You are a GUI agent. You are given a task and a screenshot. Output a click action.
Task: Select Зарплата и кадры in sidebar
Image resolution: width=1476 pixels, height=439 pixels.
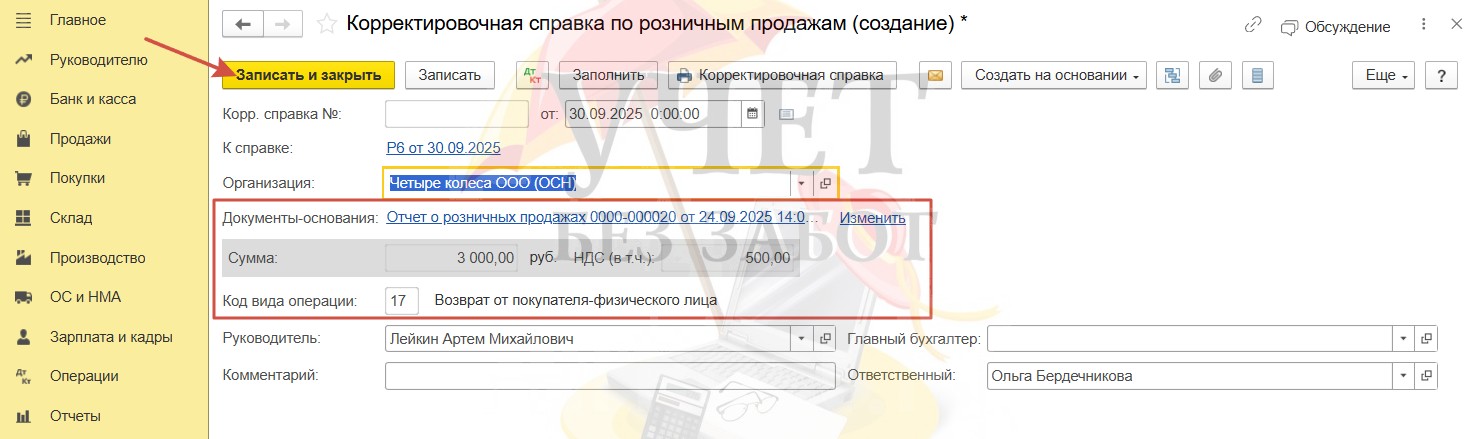pyautogui.click(x=111, y=337)
